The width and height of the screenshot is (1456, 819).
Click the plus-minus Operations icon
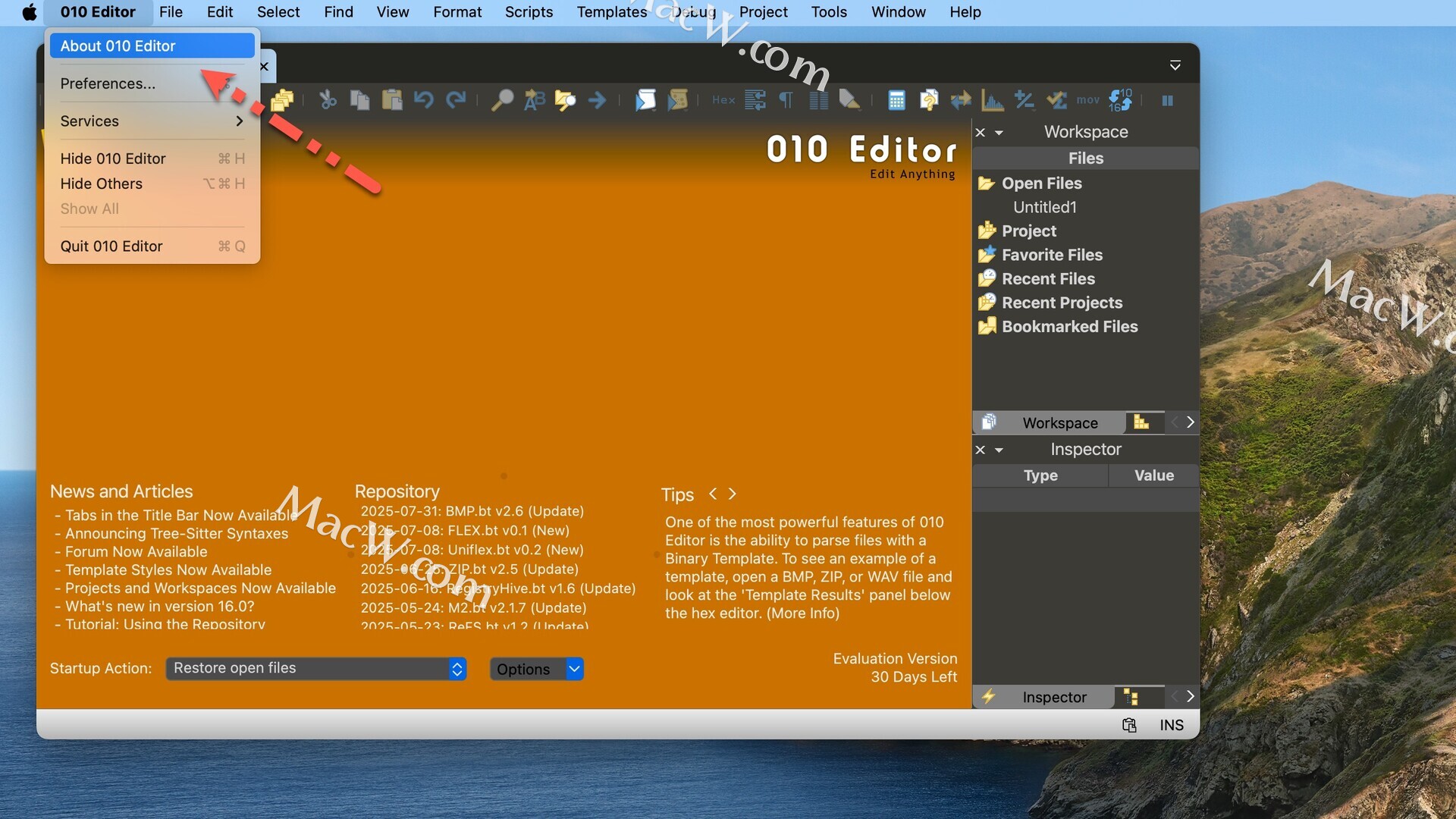pos(1025,100)
